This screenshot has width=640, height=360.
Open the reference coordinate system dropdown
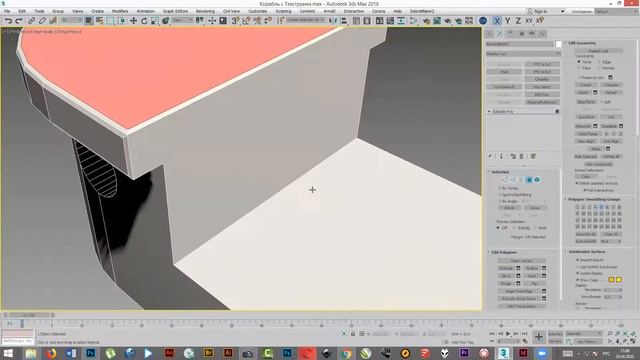(x=182, y=20)
